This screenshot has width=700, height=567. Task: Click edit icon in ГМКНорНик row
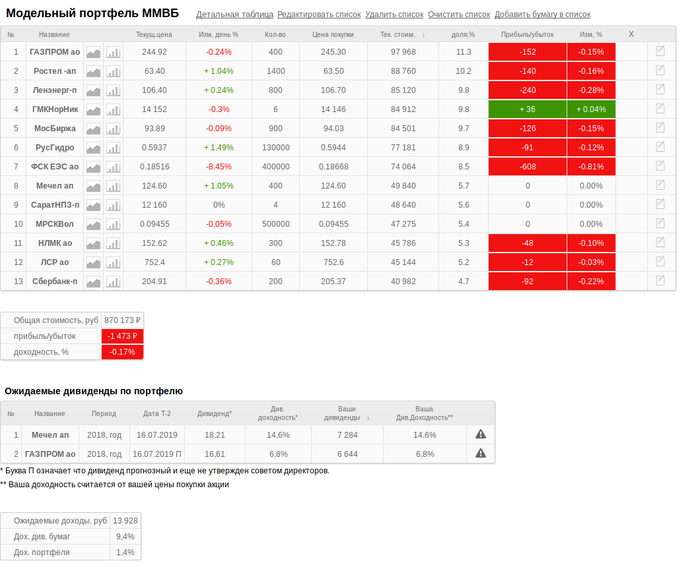(660, 109)
